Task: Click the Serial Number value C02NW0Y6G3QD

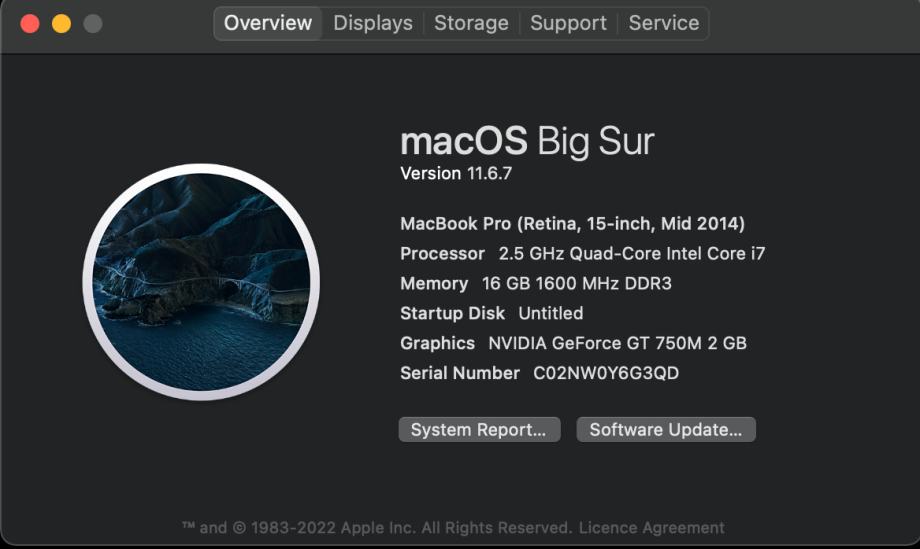Action: pyautogui.click(x=606, y=373)
